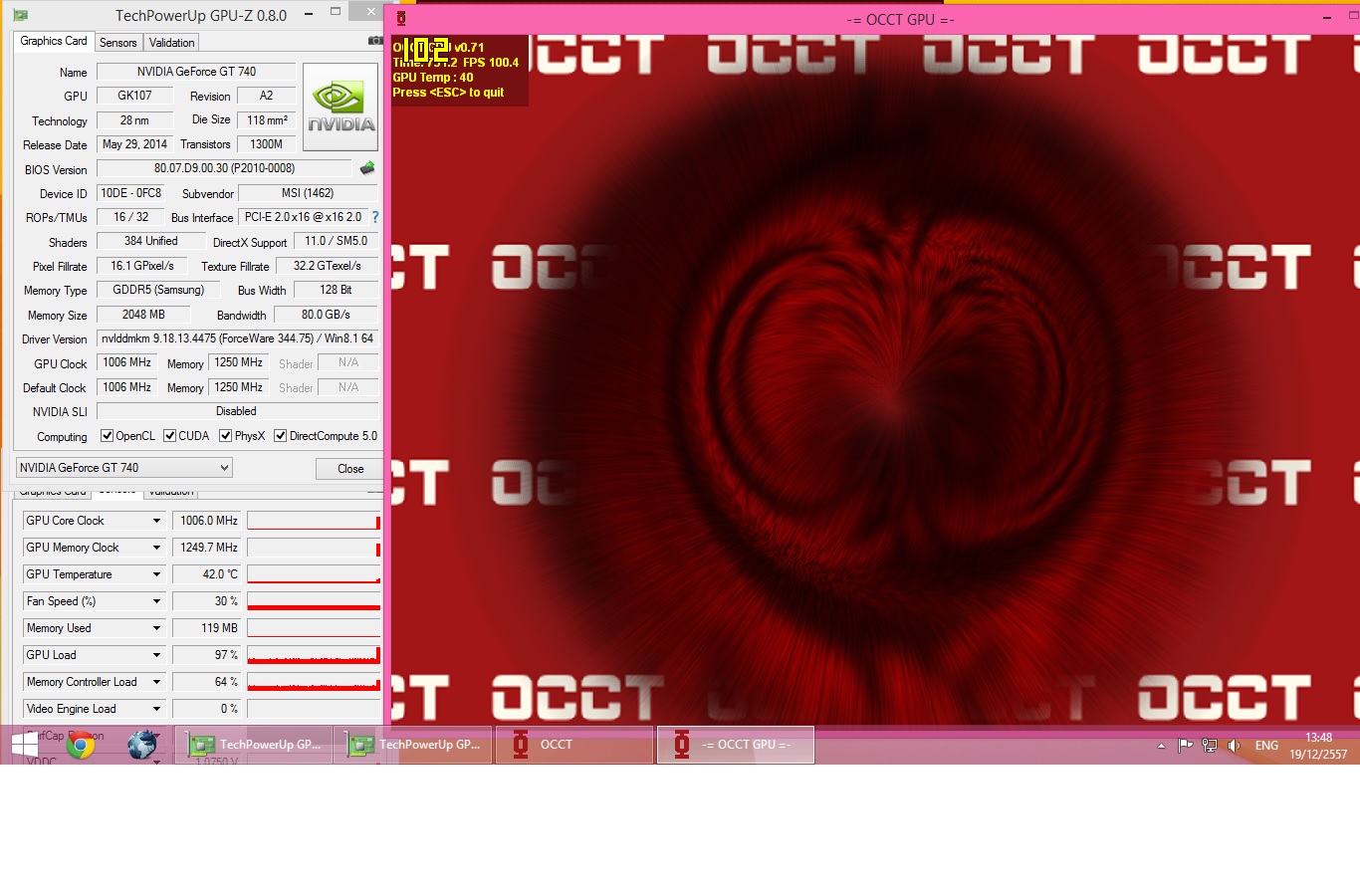The image size is (1360, 896).
Task: Click the GPU value "GK107"
Action: tap(134, 96)
